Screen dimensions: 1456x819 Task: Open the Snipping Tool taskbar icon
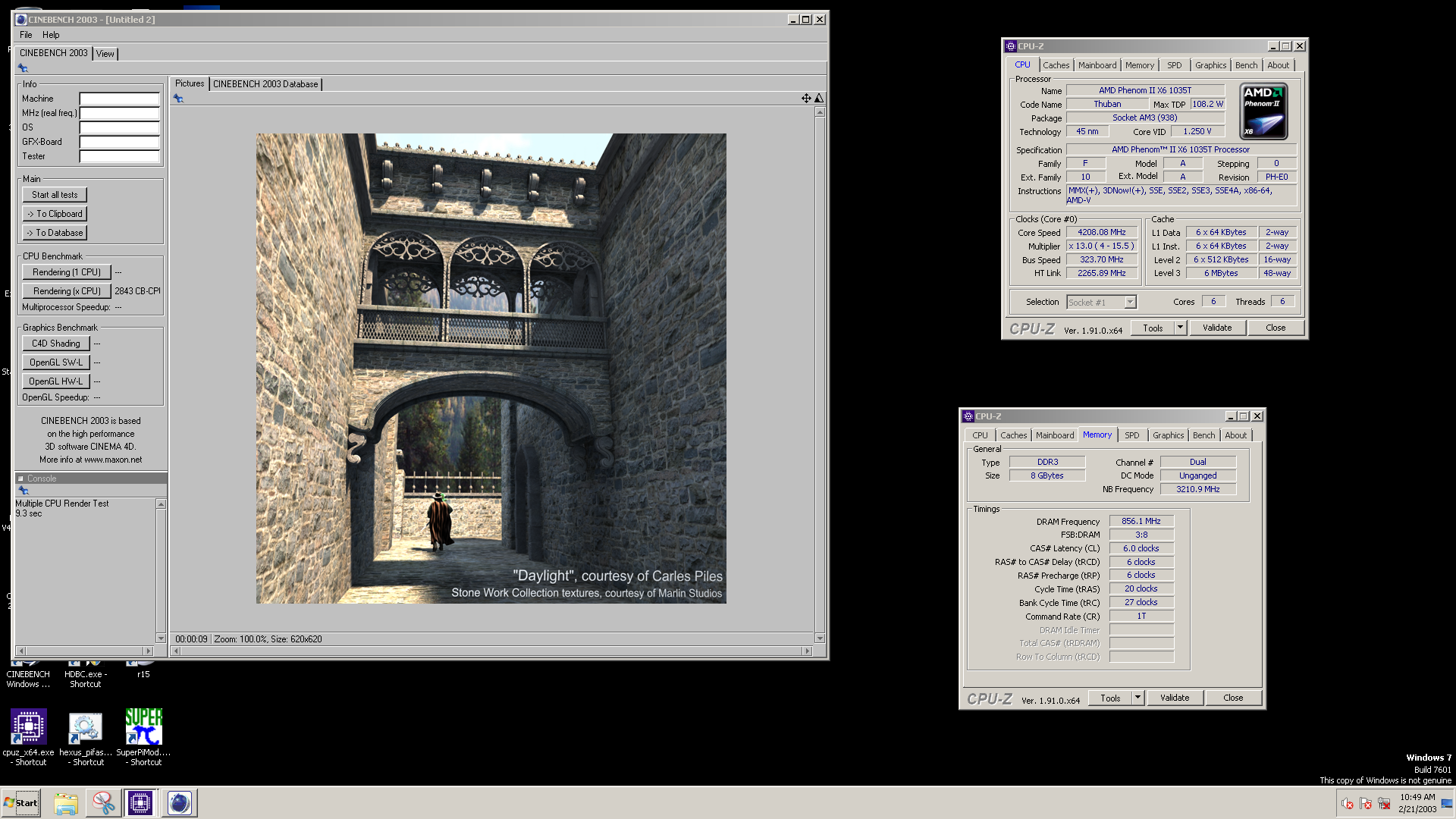click(103, 803)
